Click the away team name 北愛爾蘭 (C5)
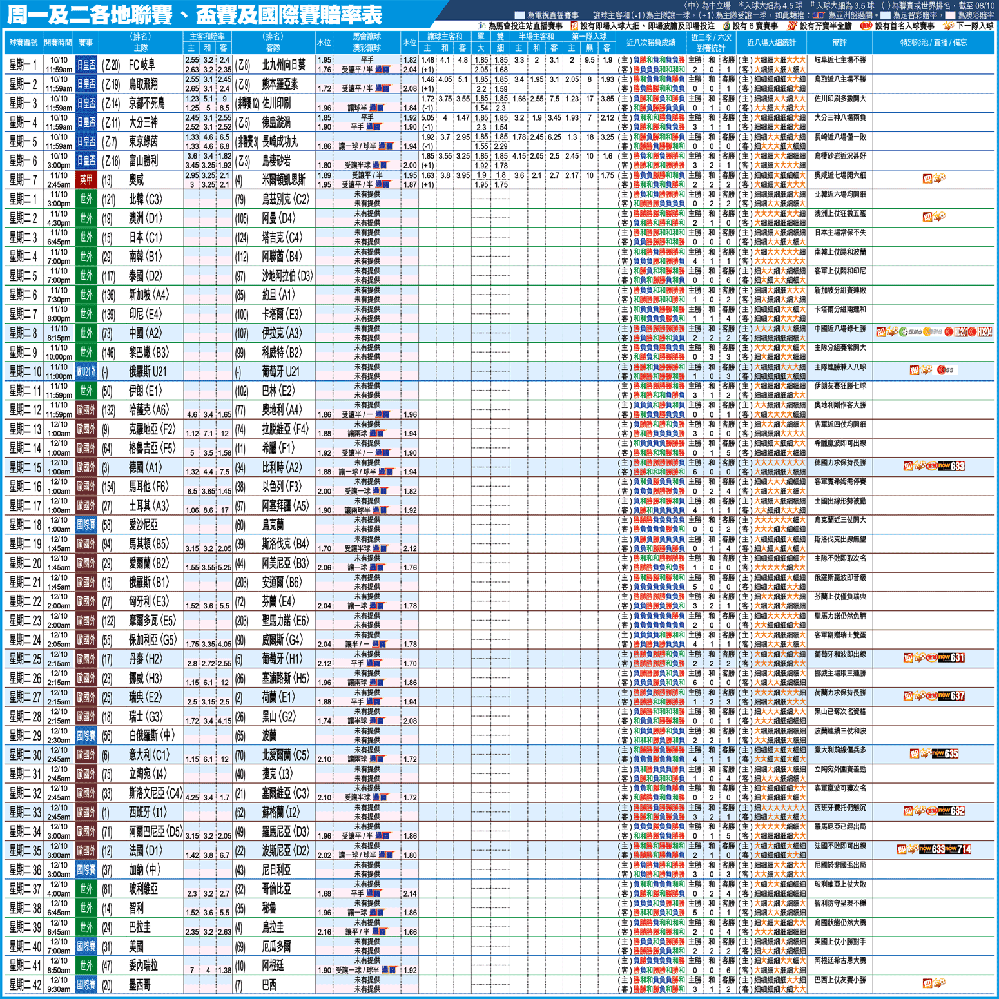 point(285,755)
